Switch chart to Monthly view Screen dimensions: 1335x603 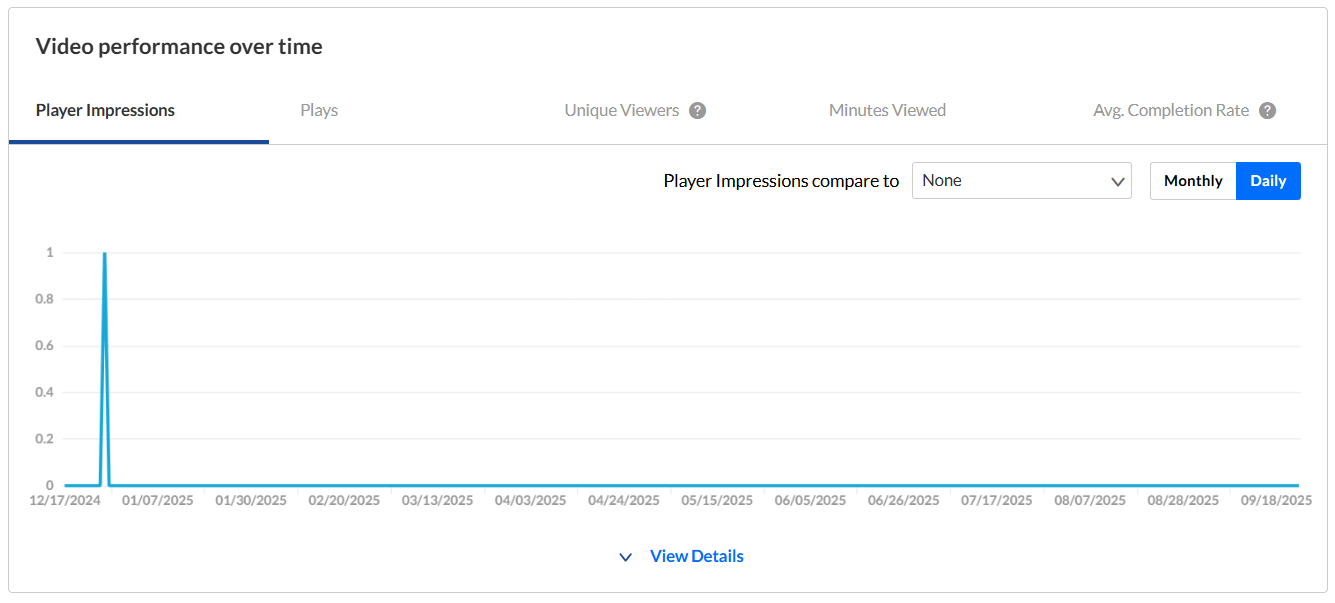point(1193,181)
